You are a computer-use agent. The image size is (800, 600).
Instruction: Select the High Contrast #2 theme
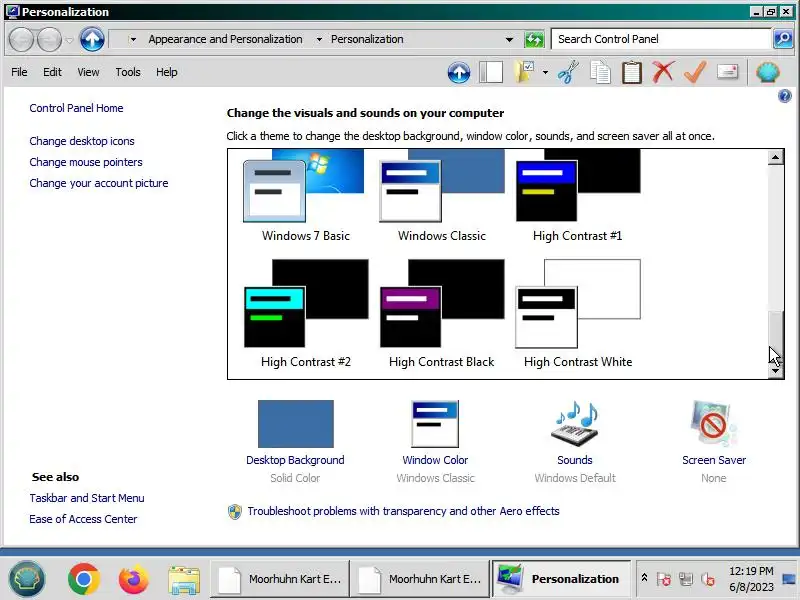click(x=305, y=313)
